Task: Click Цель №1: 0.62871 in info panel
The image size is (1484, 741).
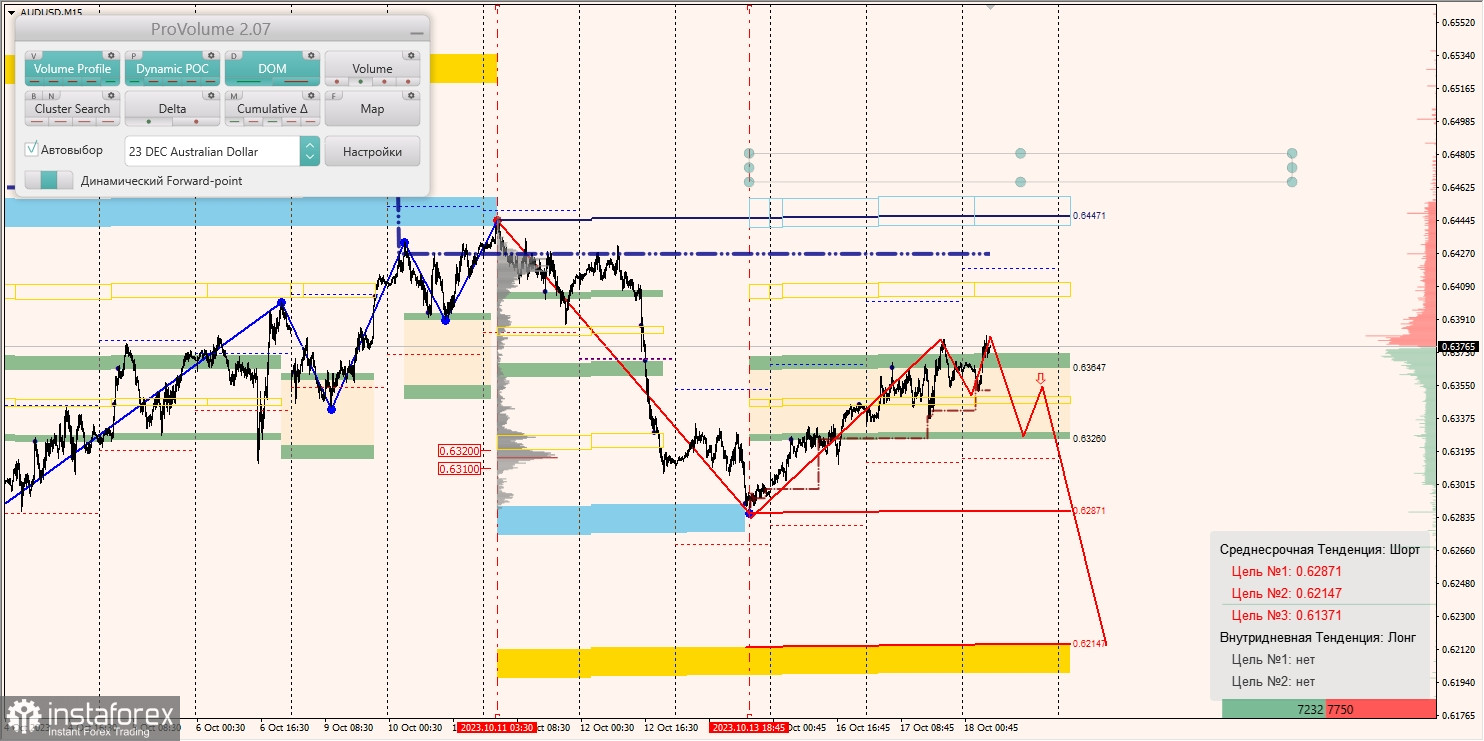Action: [1286, 572]
